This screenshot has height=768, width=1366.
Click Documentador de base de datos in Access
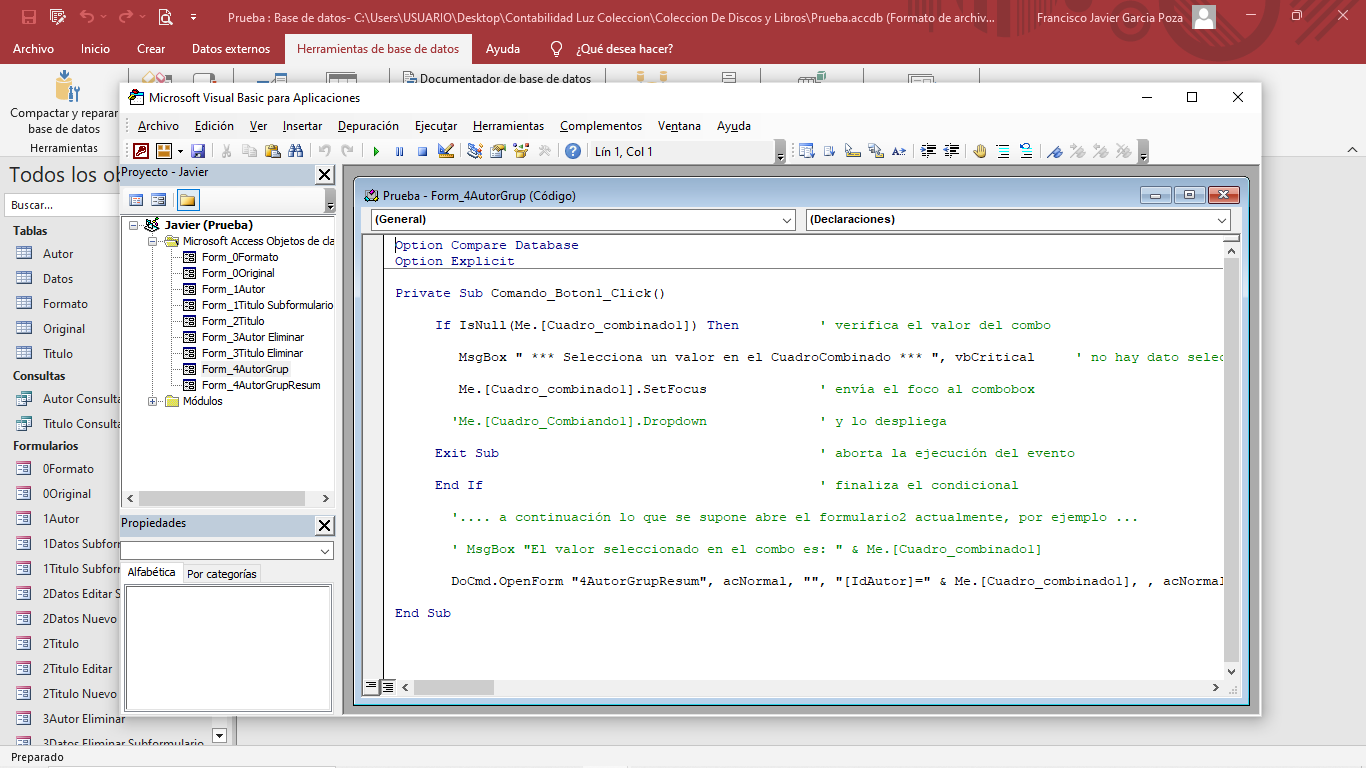pyautogui.click(x=497, y=78)
